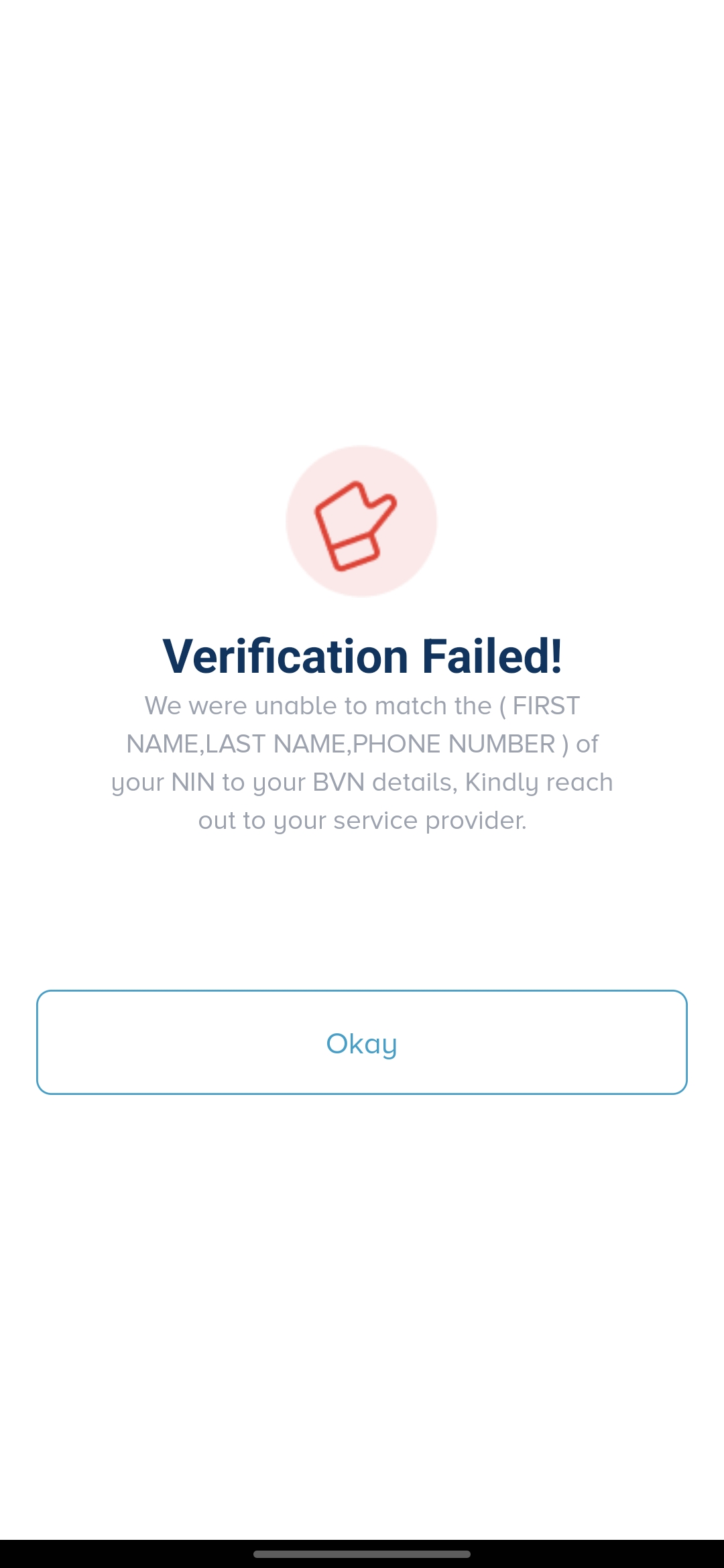
Task: Tap the "service provider" text
Action: coord(430,820)
